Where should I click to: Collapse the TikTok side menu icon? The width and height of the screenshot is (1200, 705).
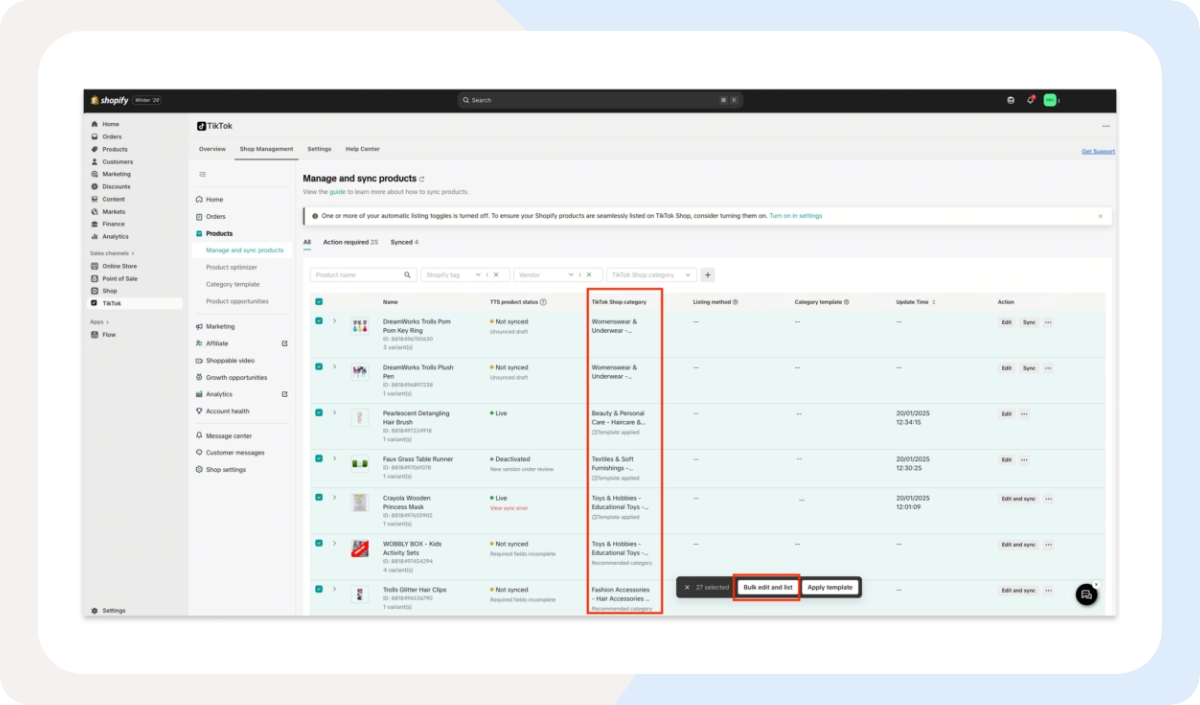[x=202, y=174]
